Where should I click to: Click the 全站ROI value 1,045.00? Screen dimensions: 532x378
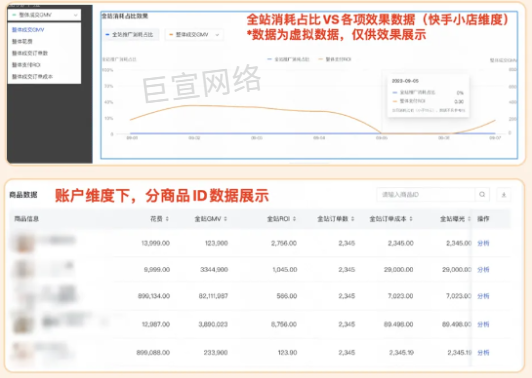pos(285,270)
